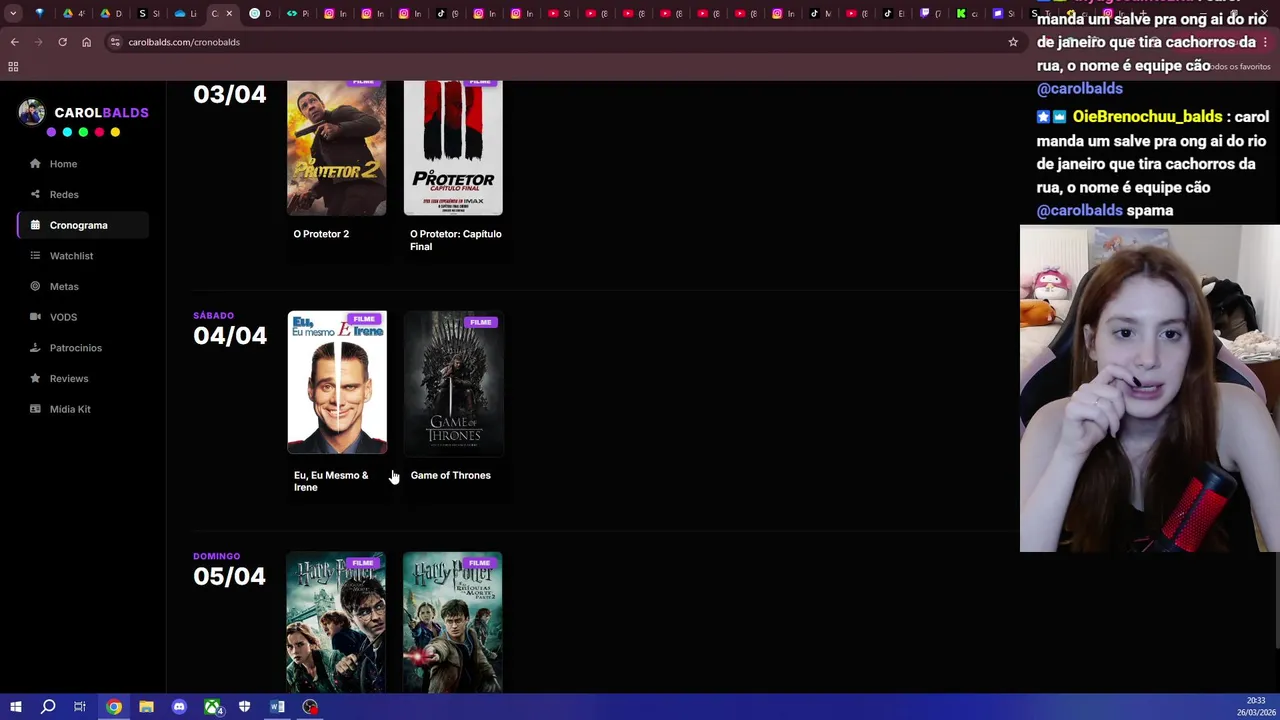Image resolution: width=1280 pixels, height=720 pixels.
Task: View site information icon in address bar
Action: pyautogui.click(x=115, y=42)
